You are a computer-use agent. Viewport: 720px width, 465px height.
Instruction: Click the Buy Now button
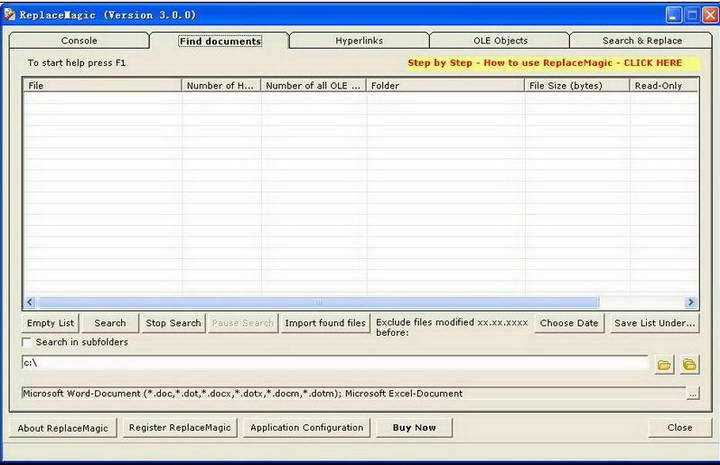414,427
